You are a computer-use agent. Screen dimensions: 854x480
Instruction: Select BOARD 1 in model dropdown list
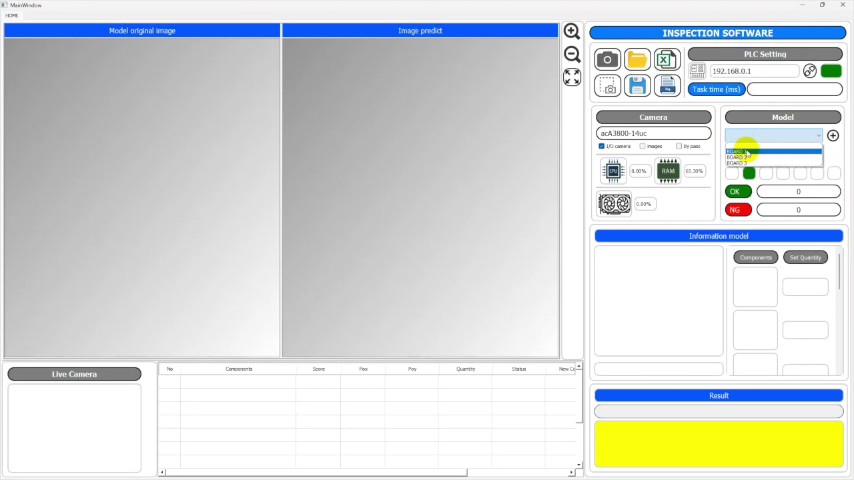point(773,151)
